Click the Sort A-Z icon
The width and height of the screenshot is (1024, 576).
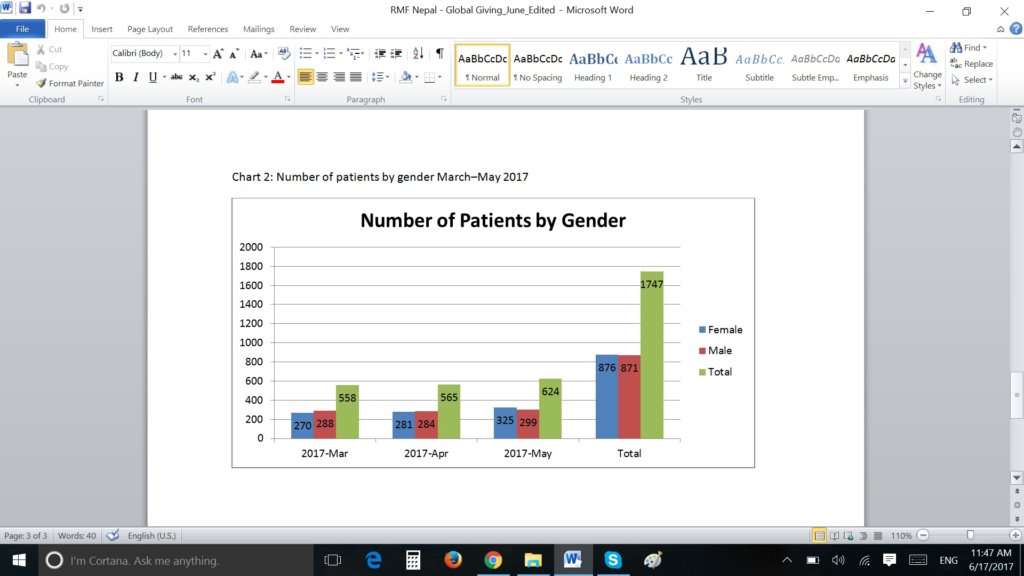tap(418, 54)
